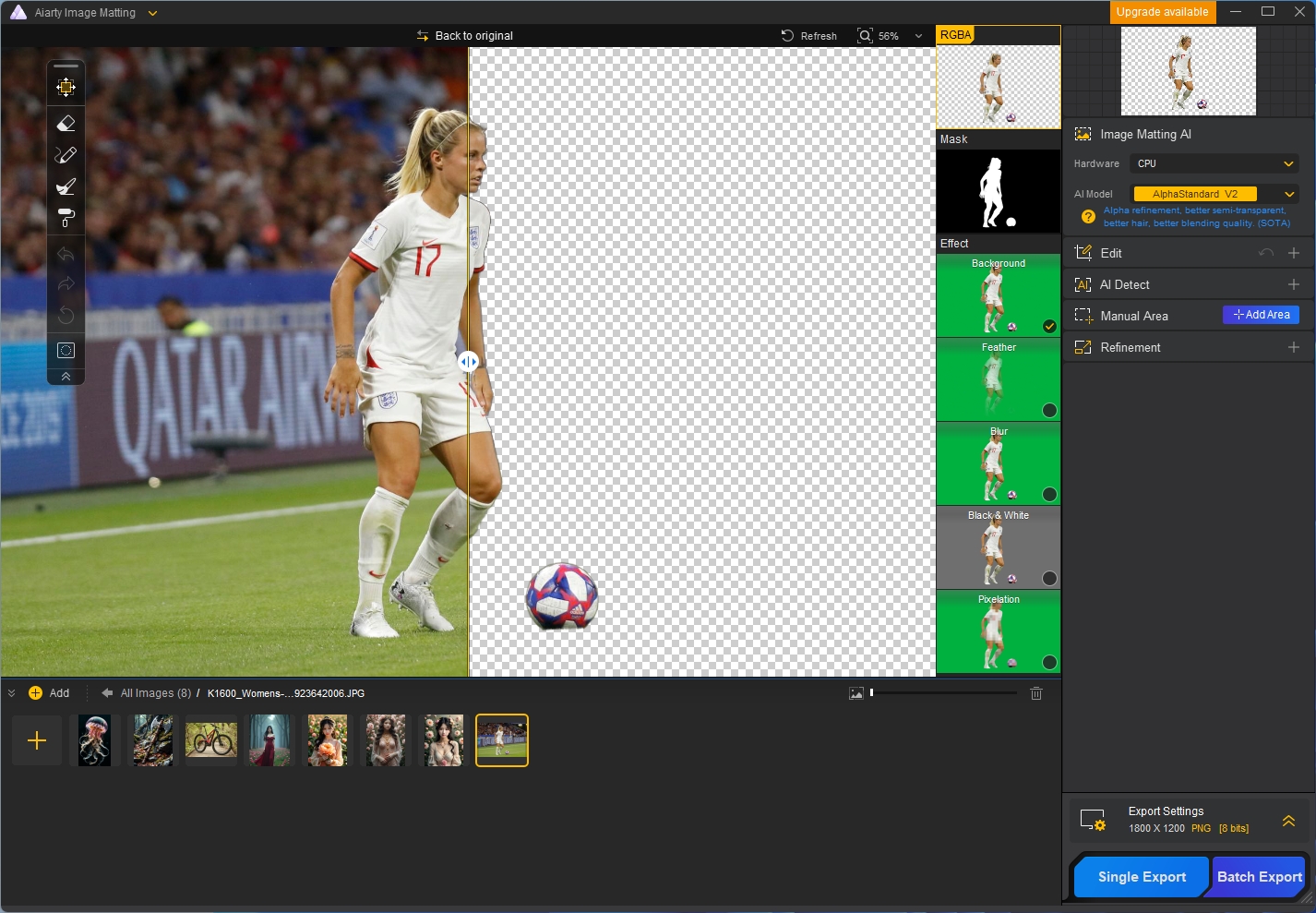Expand the Refinement section
The height and width of the screenshot is (913, 1316).
(x=1293, y=347)
